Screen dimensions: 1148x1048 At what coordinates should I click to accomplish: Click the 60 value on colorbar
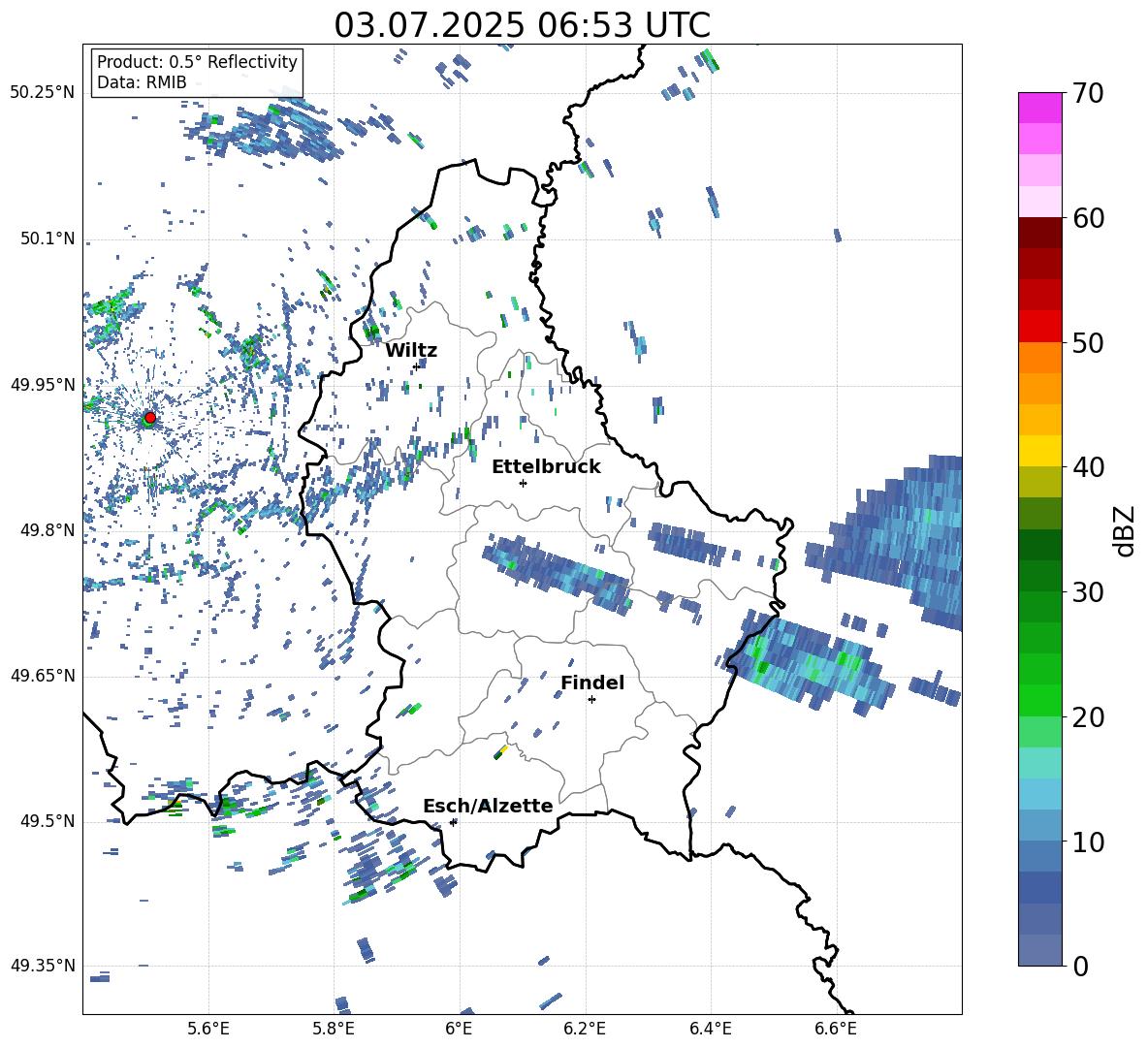coord(1087,218)
